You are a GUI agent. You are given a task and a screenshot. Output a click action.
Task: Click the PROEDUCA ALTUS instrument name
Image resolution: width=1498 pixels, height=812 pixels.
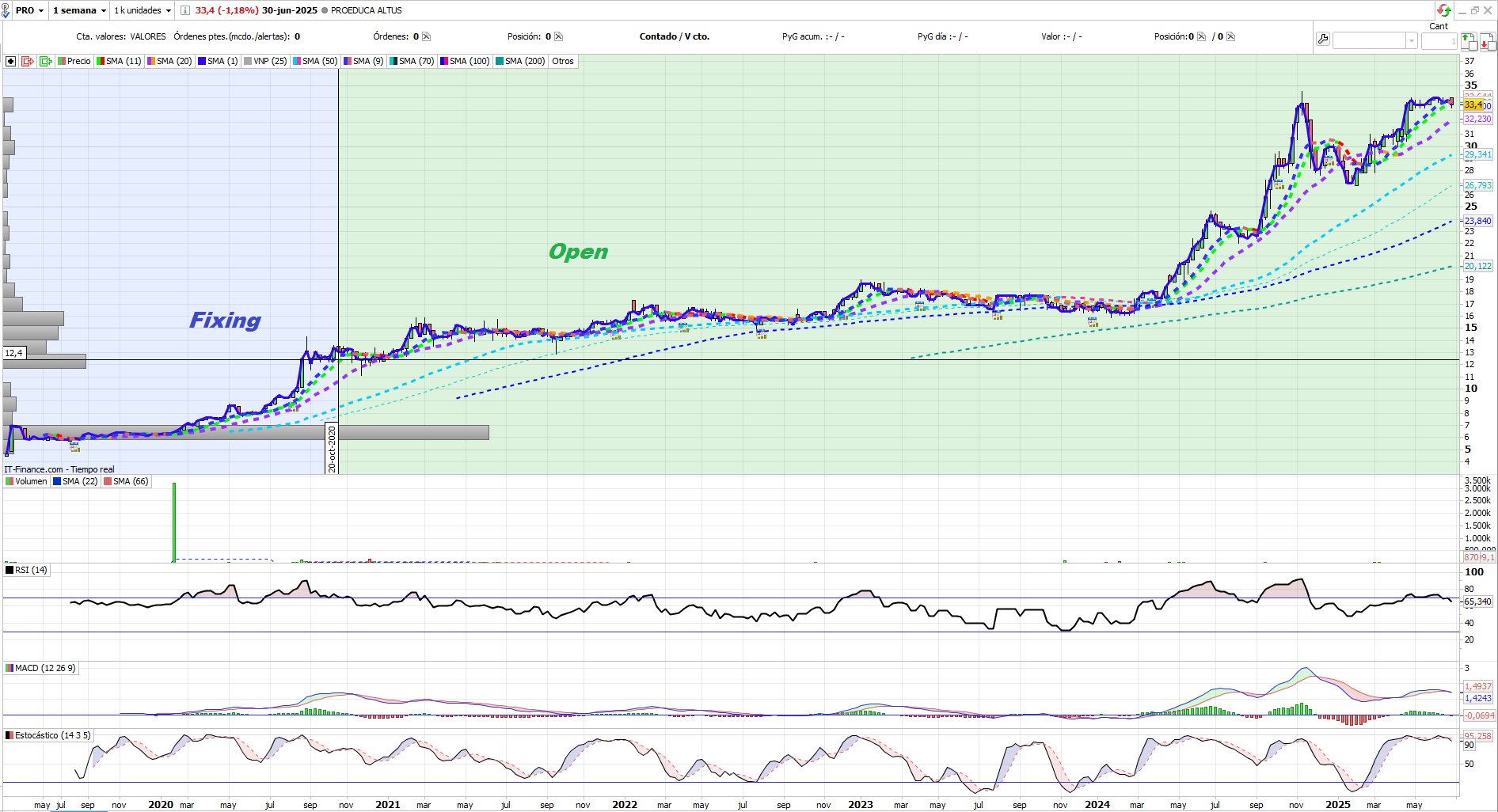click(367, 10)
